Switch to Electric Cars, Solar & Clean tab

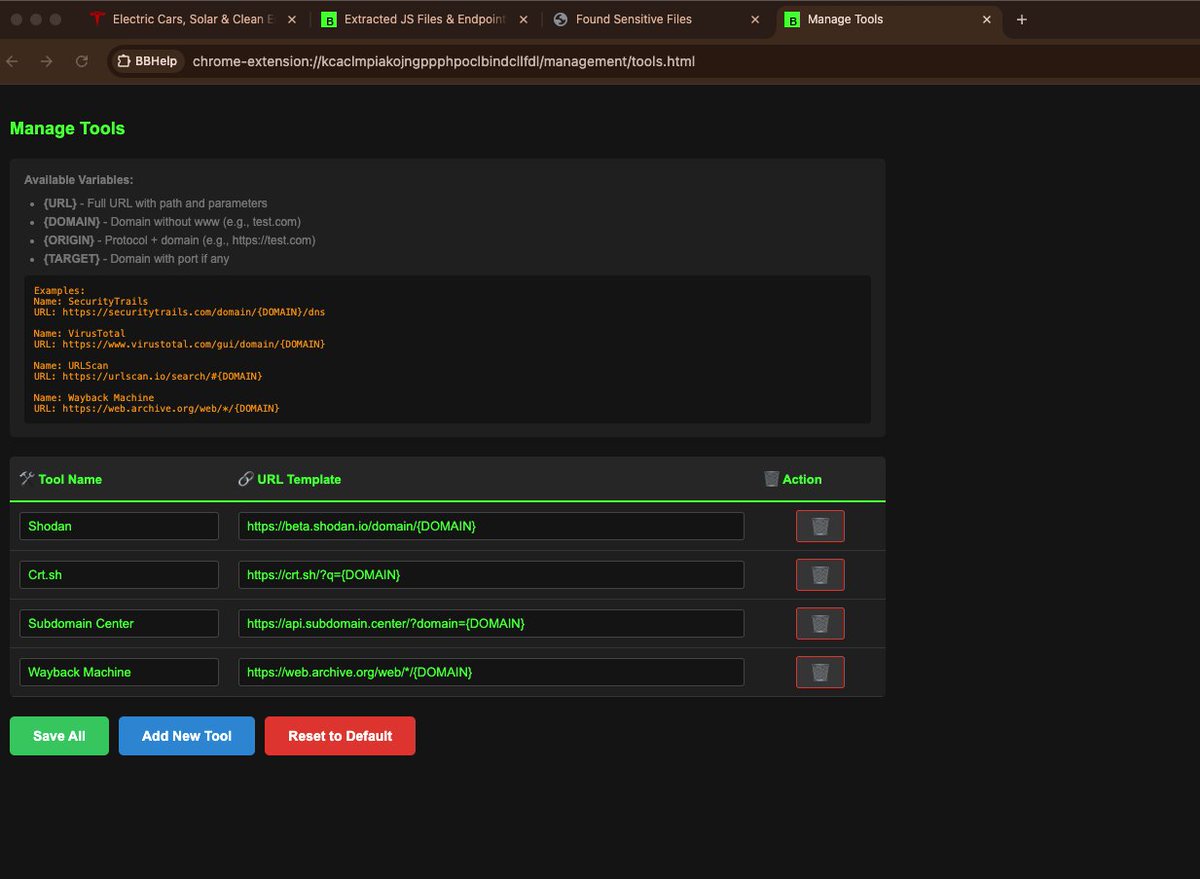[x=193, y=19]
